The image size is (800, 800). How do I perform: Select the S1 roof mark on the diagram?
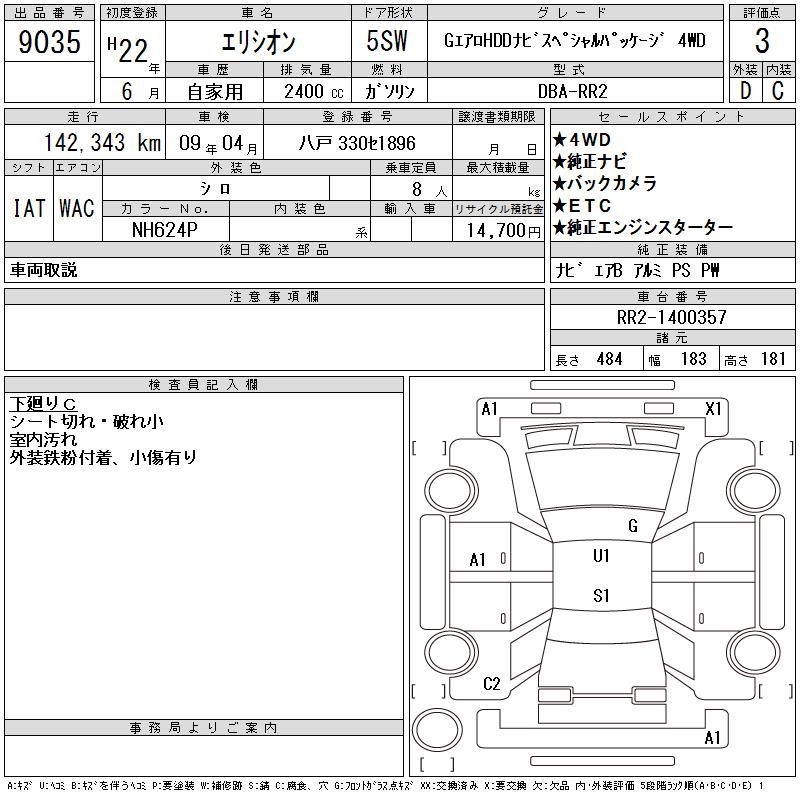click(x=602, y=595)
